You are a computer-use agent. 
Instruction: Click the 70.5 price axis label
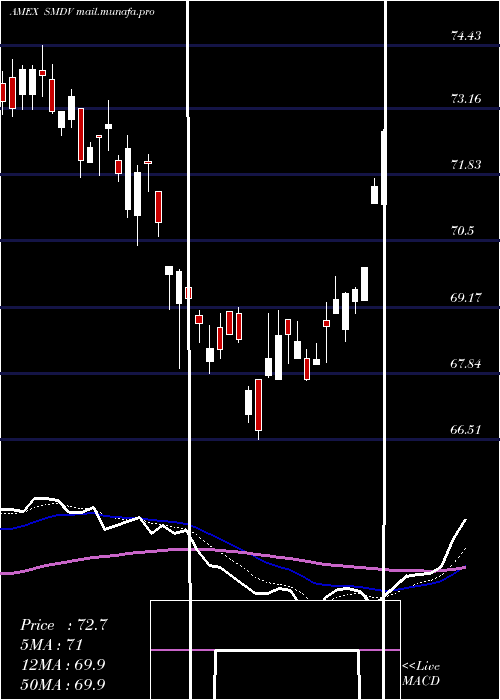462,231
